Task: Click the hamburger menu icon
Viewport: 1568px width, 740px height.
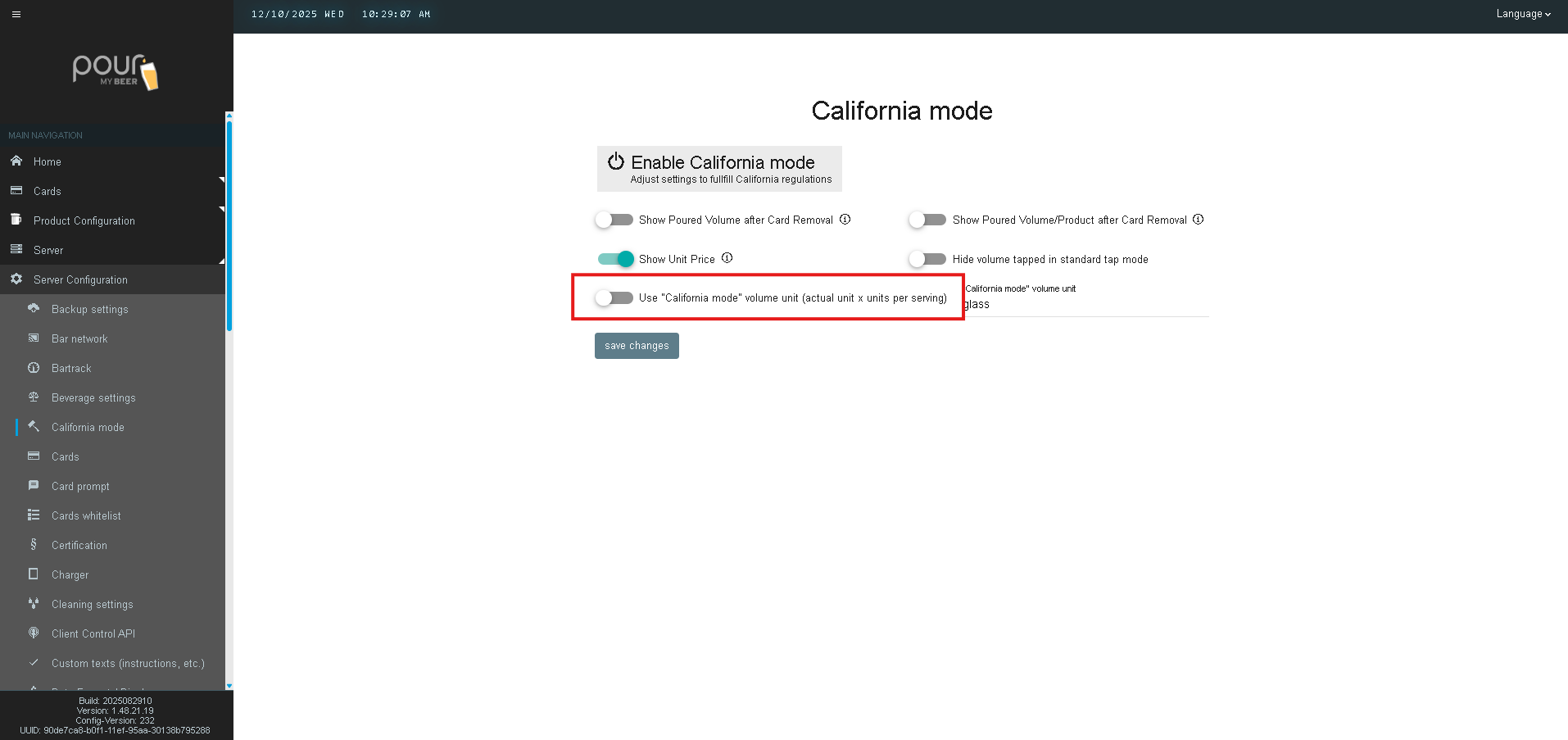Action: 16,14
